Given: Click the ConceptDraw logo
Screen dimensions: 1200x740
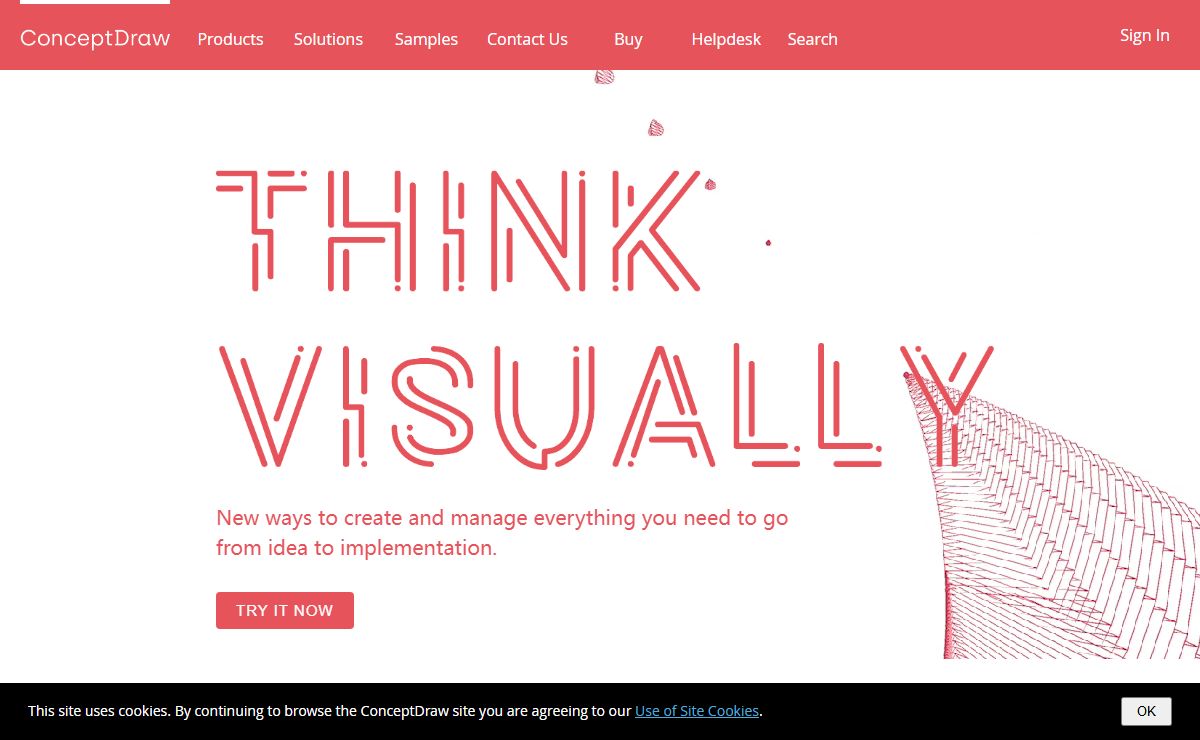Looking at the screenshot, I should 95,39.
